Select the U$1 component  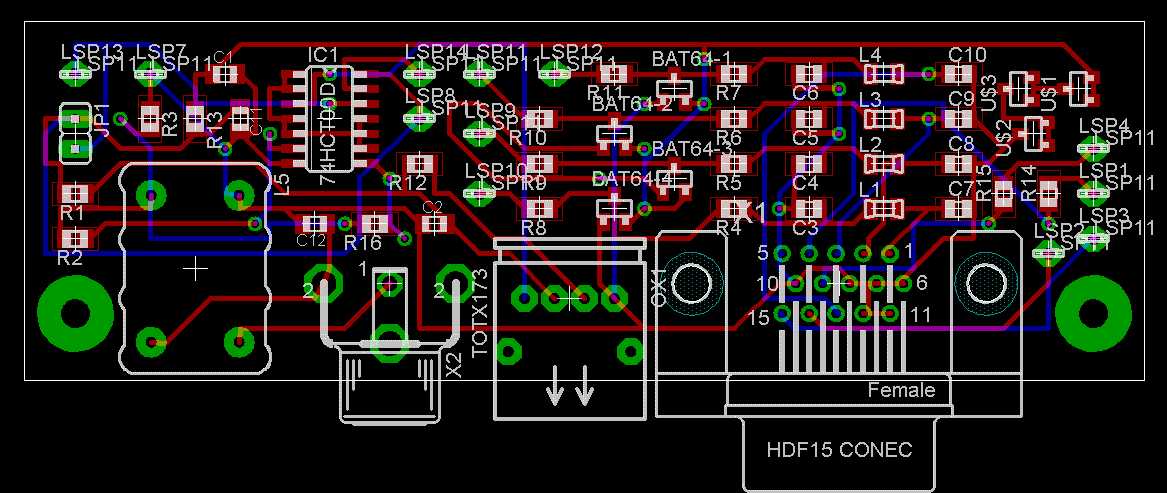[1079, 88]
